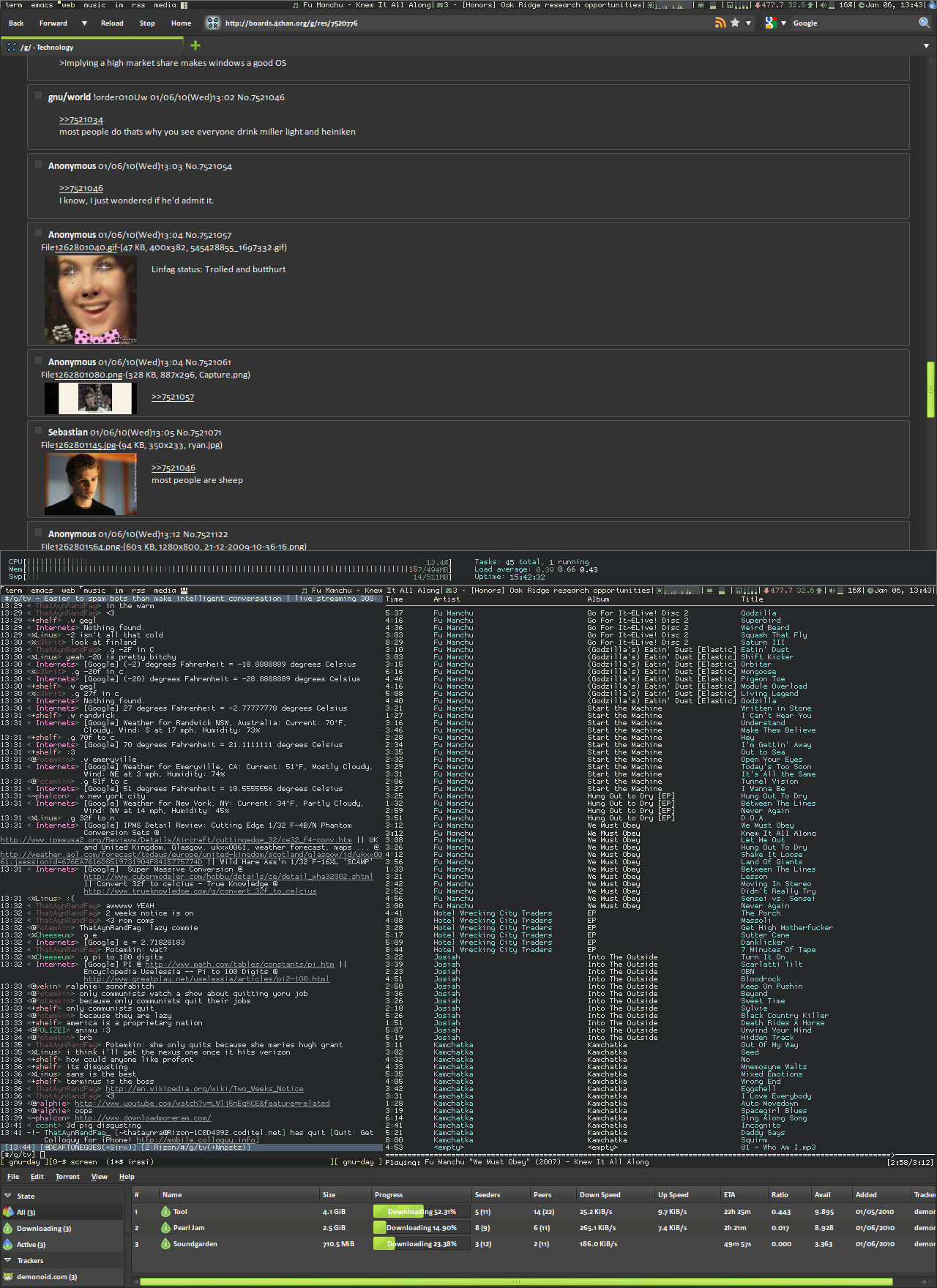This screenshot has height=1288, width=937.
Task: Click the site icon beside the URL
Action: (x=213, y=23)
